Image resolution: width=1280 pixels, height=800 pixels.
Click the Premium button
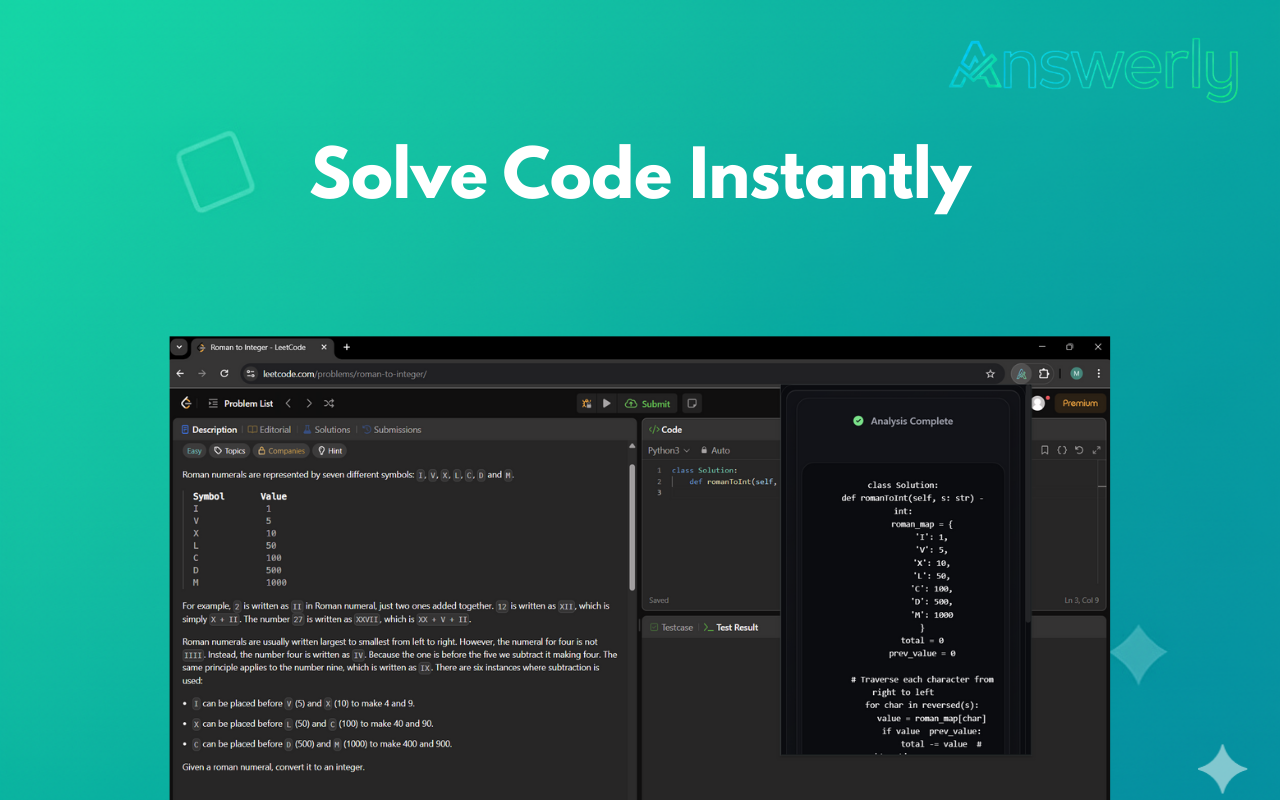click(1080, 403)
